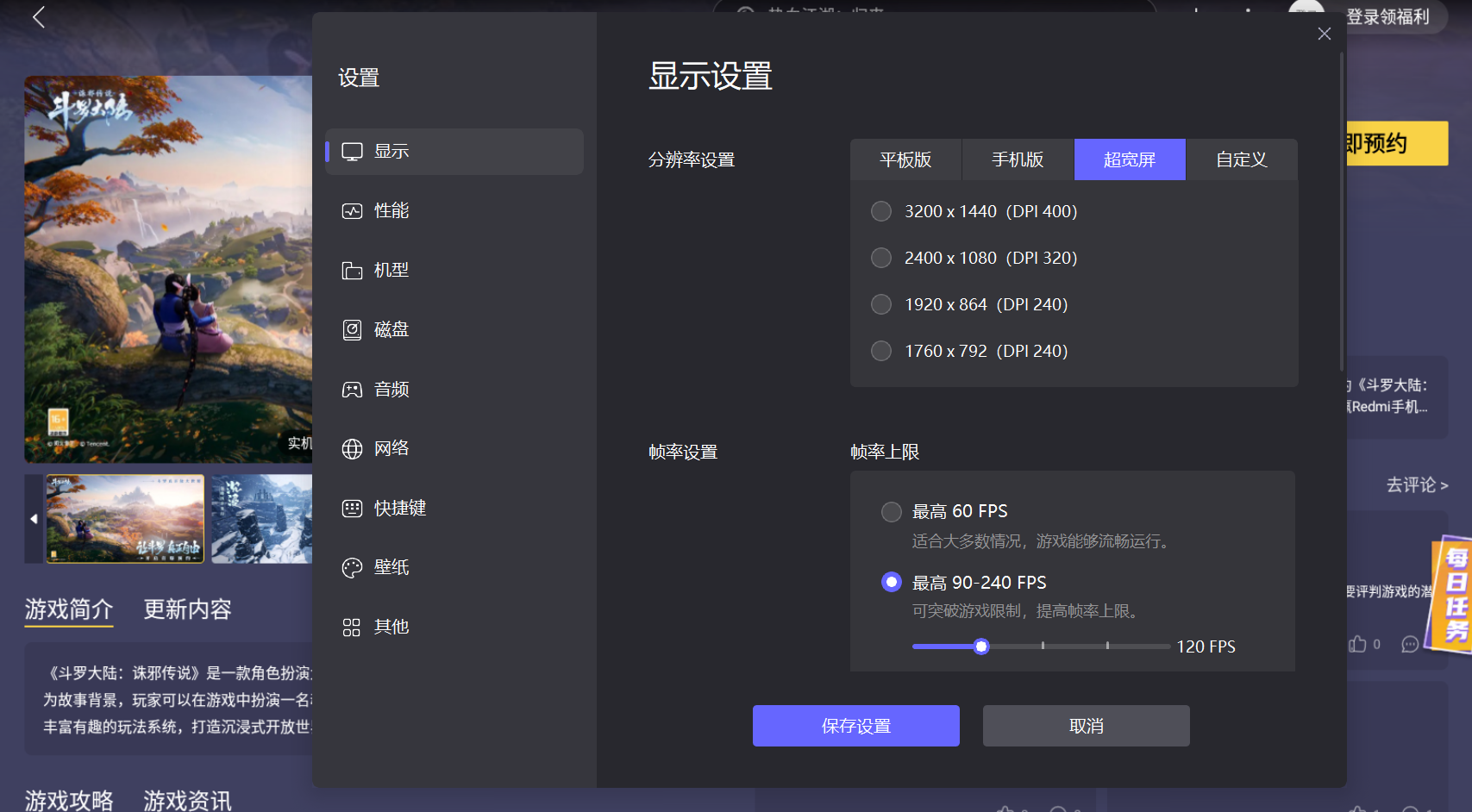Image resolution: width=1472 pixels, height=812 pixels.
Task: Click 登录领福利 login button in background
Action: (x=1387, y=17)
